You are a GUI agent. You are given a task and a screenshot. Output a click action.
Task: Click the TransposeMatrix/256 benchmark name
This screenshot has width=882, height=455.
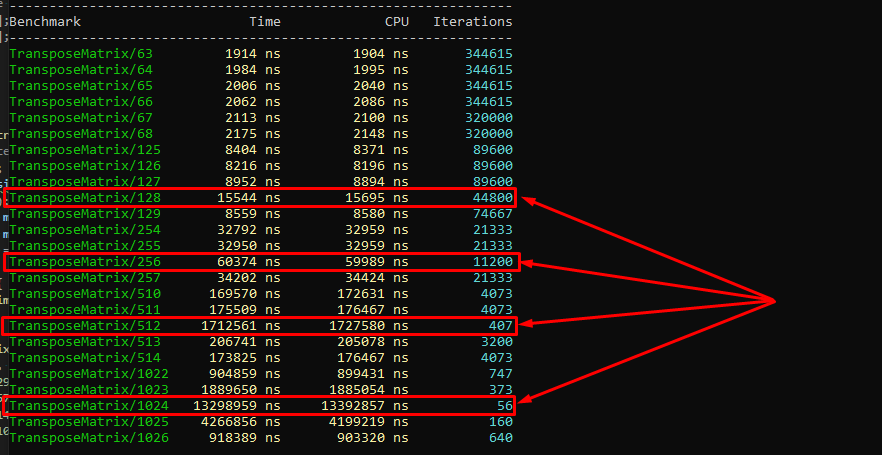click(85, 262)
